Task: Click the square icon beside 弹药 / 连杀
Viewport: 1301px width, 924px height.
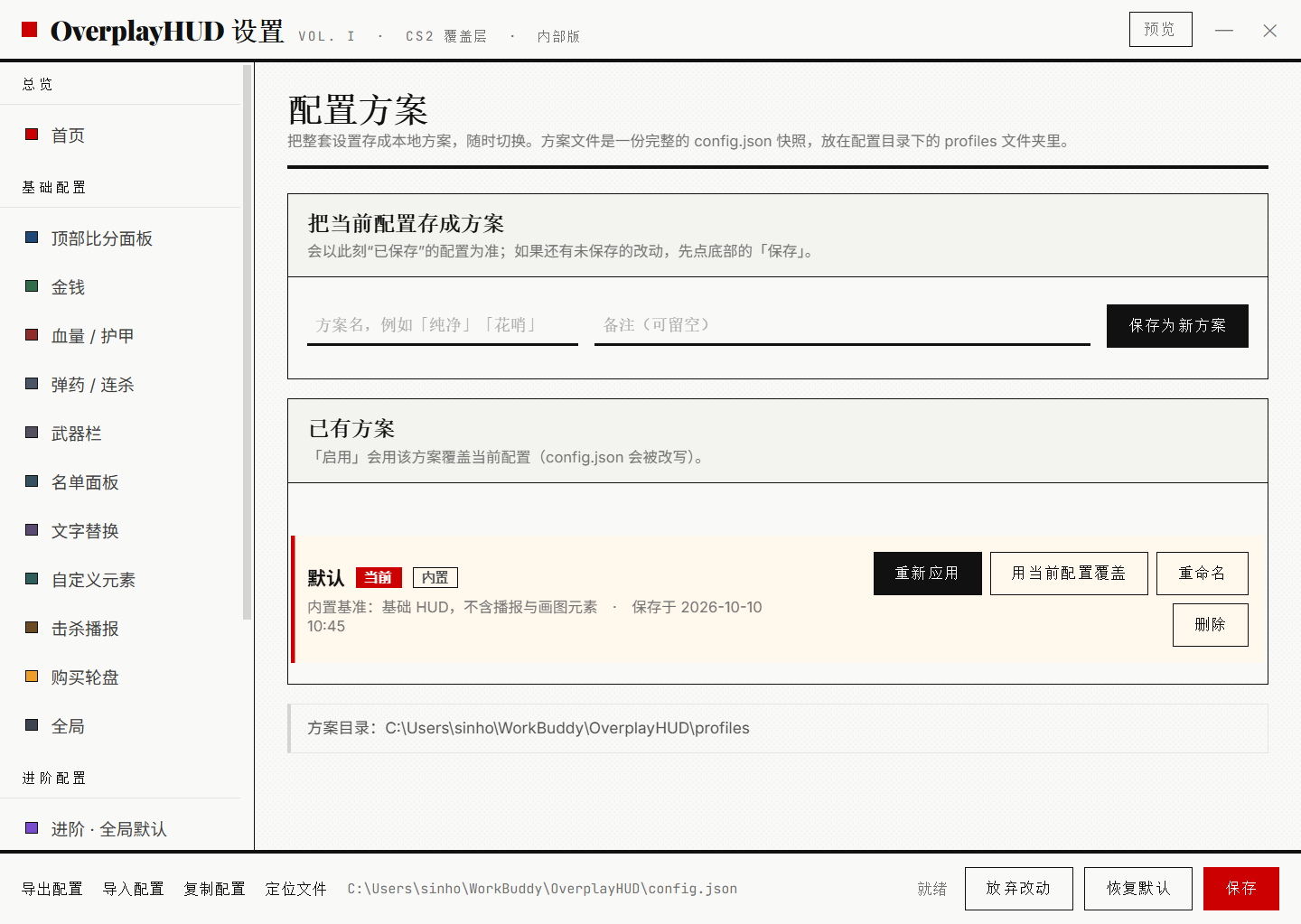Action: tap(32, 384)
